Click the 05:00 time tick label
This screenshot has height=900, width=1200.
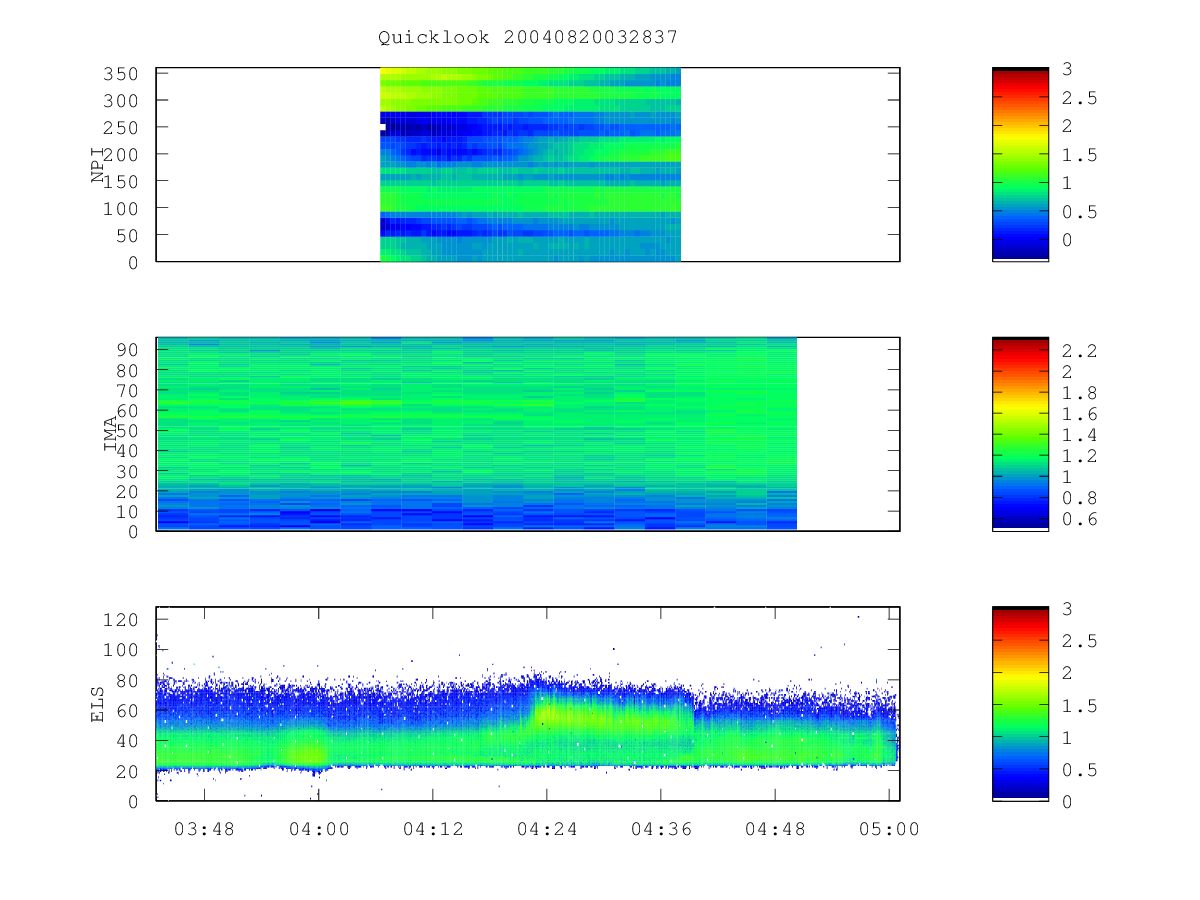tap(890, 829)
